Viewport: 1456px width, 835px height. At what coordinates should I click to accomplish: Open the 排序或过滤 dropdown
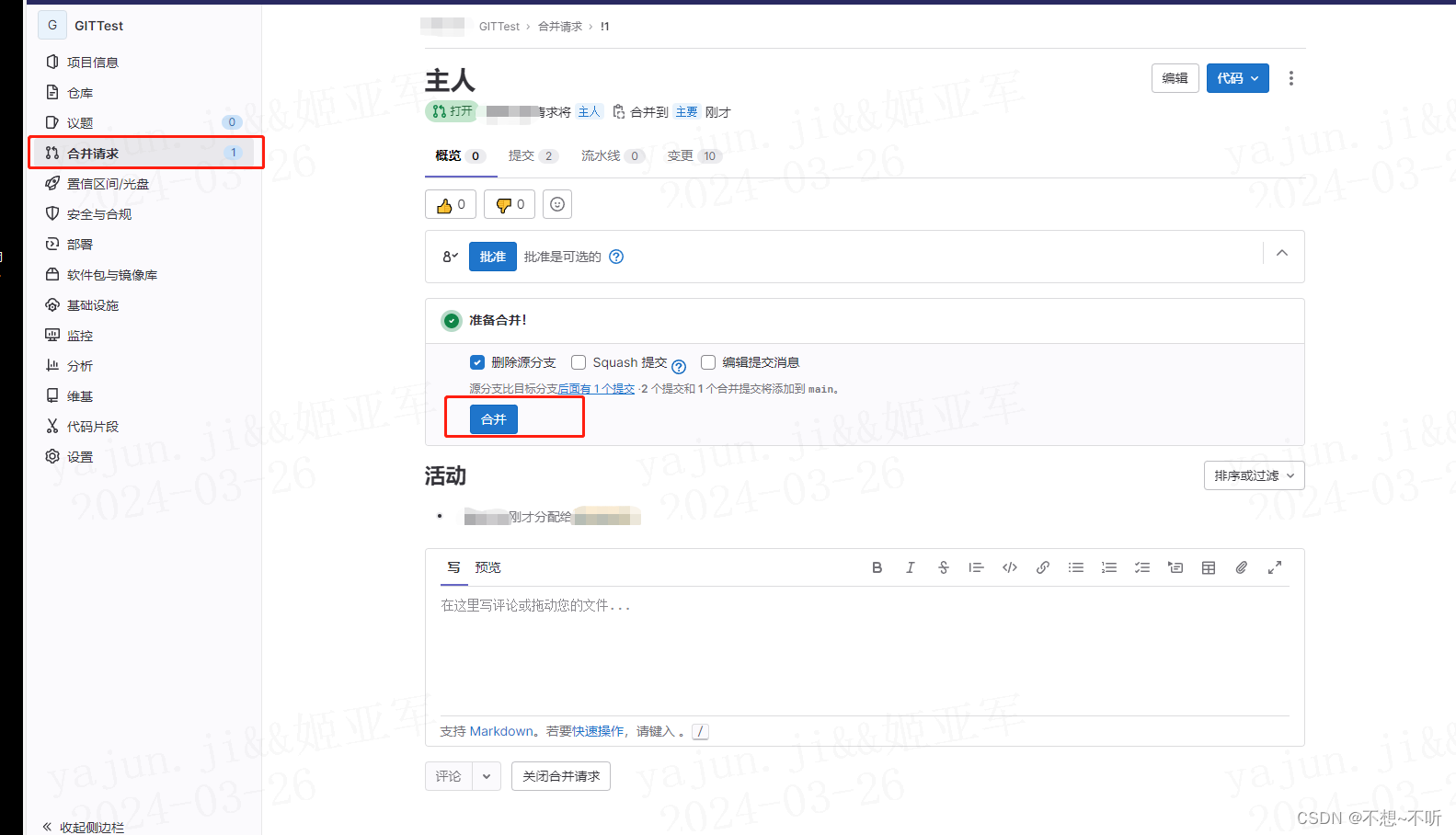pos(1255,475)
